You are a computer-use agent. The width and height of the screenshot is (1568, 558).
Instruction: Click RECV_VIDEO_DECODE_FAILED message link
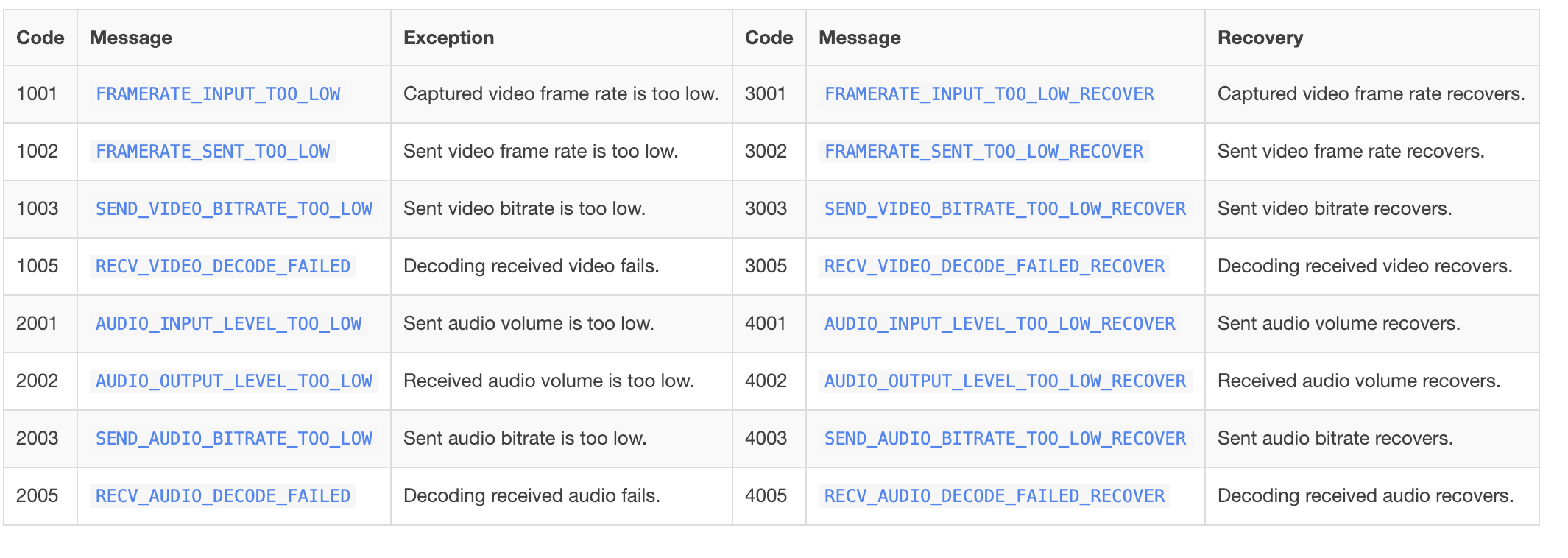[223, 266]
